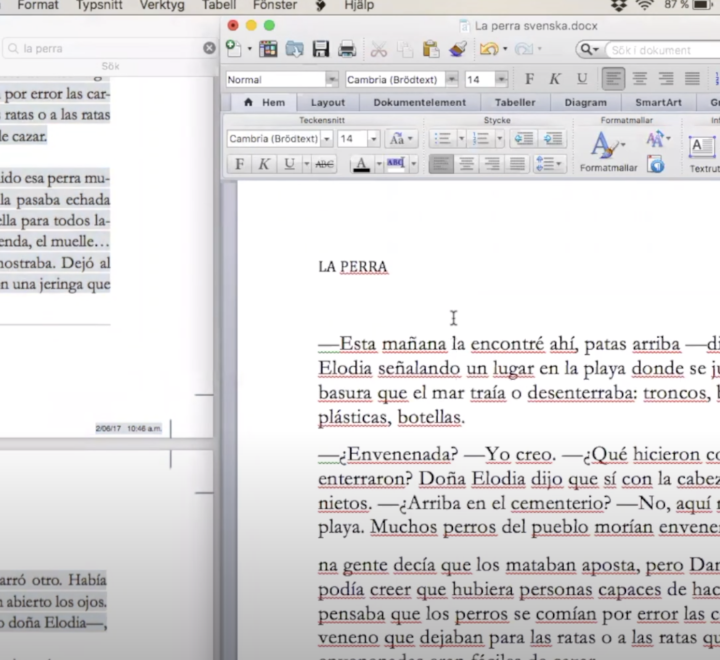The width and height of the screenshot is (720, 660).
Task: Expand the ribbon font size dropdown
Action: click(373, 139)
